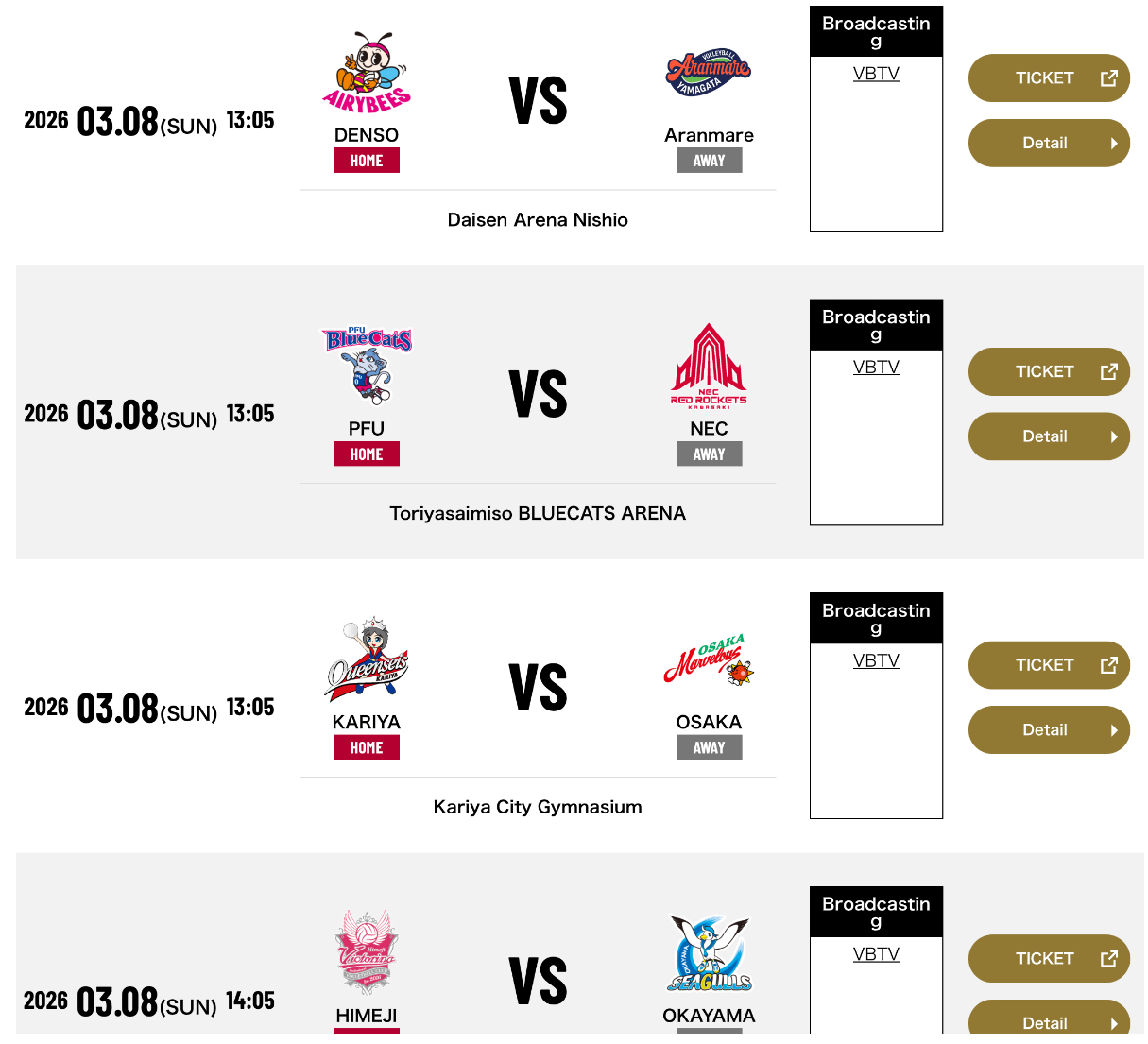Viewport: 1148px width, 1044px height.
Task: Click the Osaka Marvelous team logo
Action: click(709, 660)
